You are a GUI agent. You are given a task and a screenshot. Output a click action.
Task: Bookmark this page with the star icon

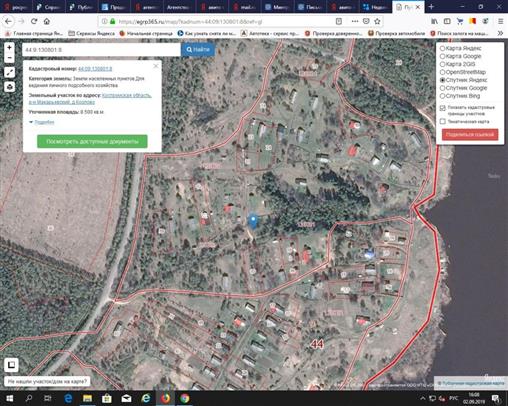[377, 21]
